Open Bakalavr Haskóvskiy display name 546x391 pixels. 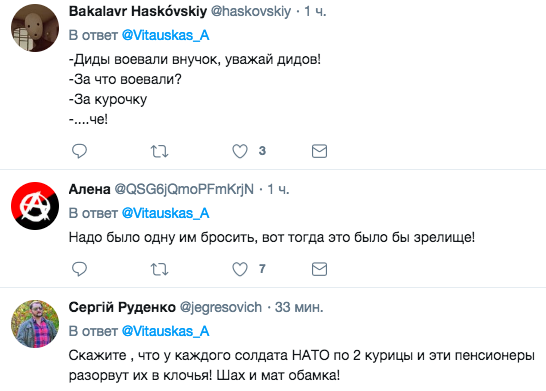[138, 11]
